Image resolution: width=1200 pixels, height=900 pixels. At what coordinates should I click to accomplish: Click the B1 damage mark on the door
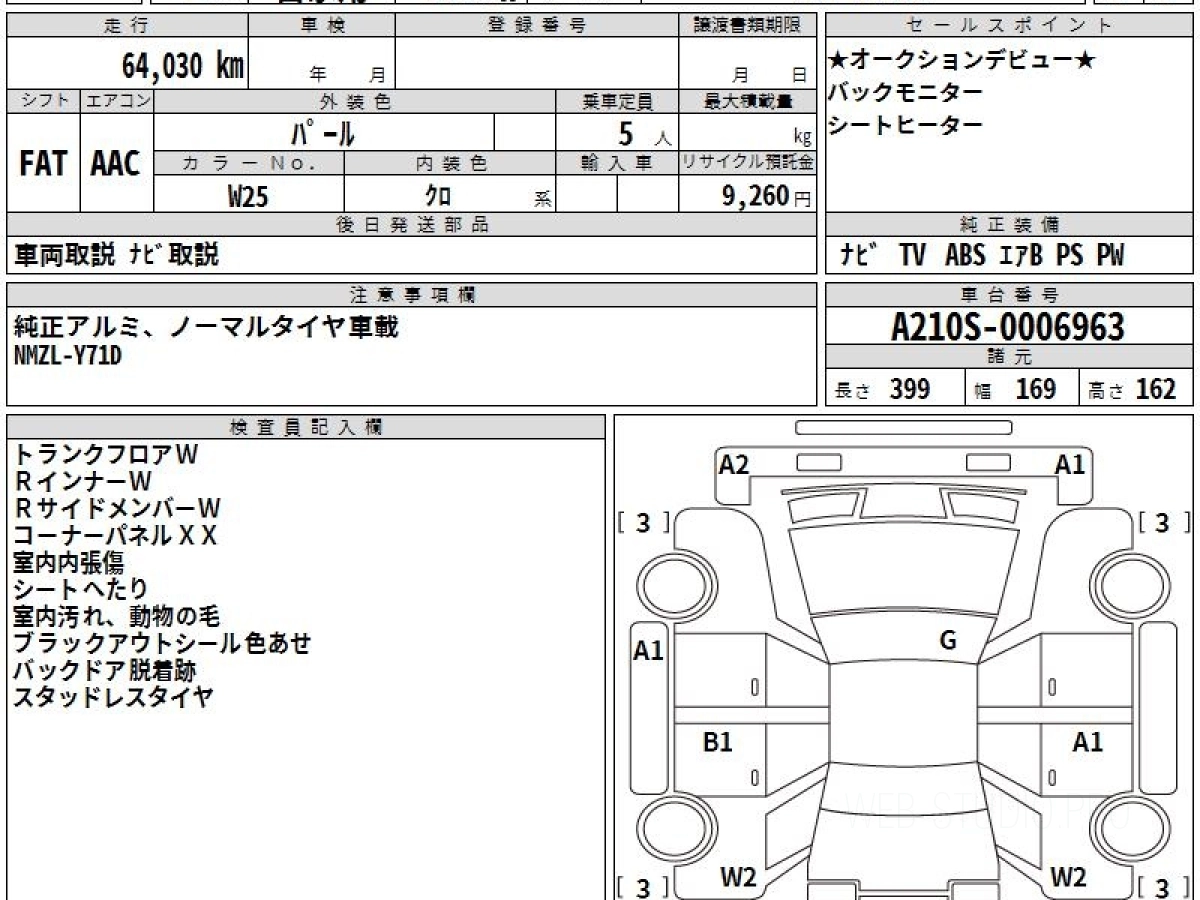click(x=718, y=742)
